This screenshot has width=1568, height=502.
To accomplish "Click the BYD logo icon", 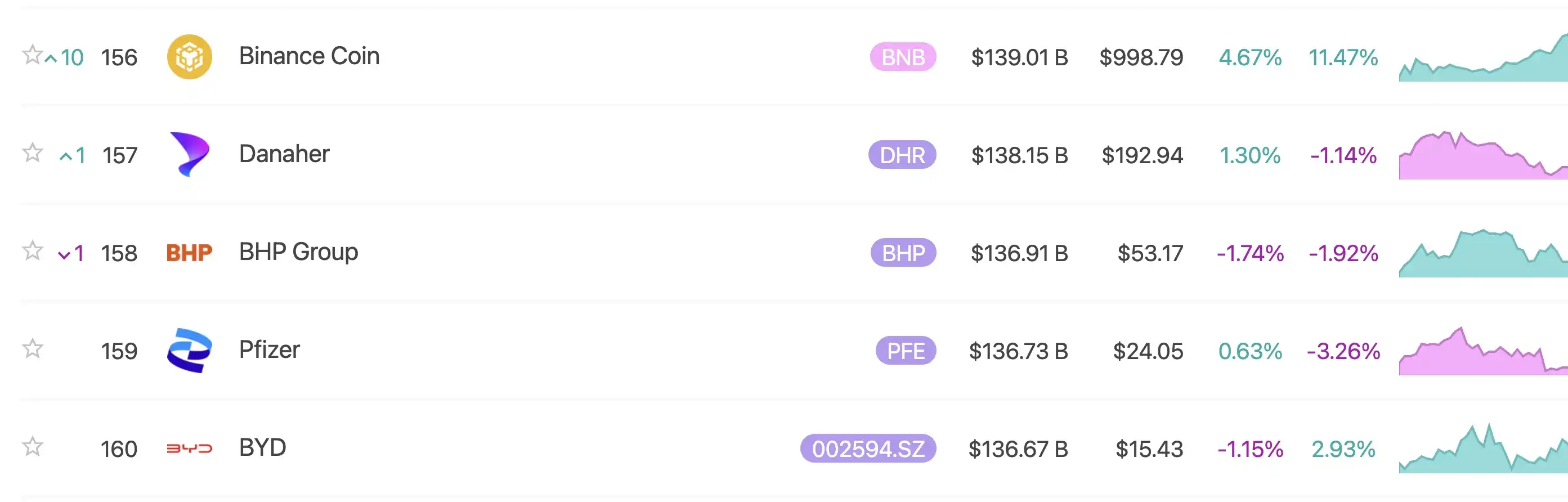I will point(189,449).
